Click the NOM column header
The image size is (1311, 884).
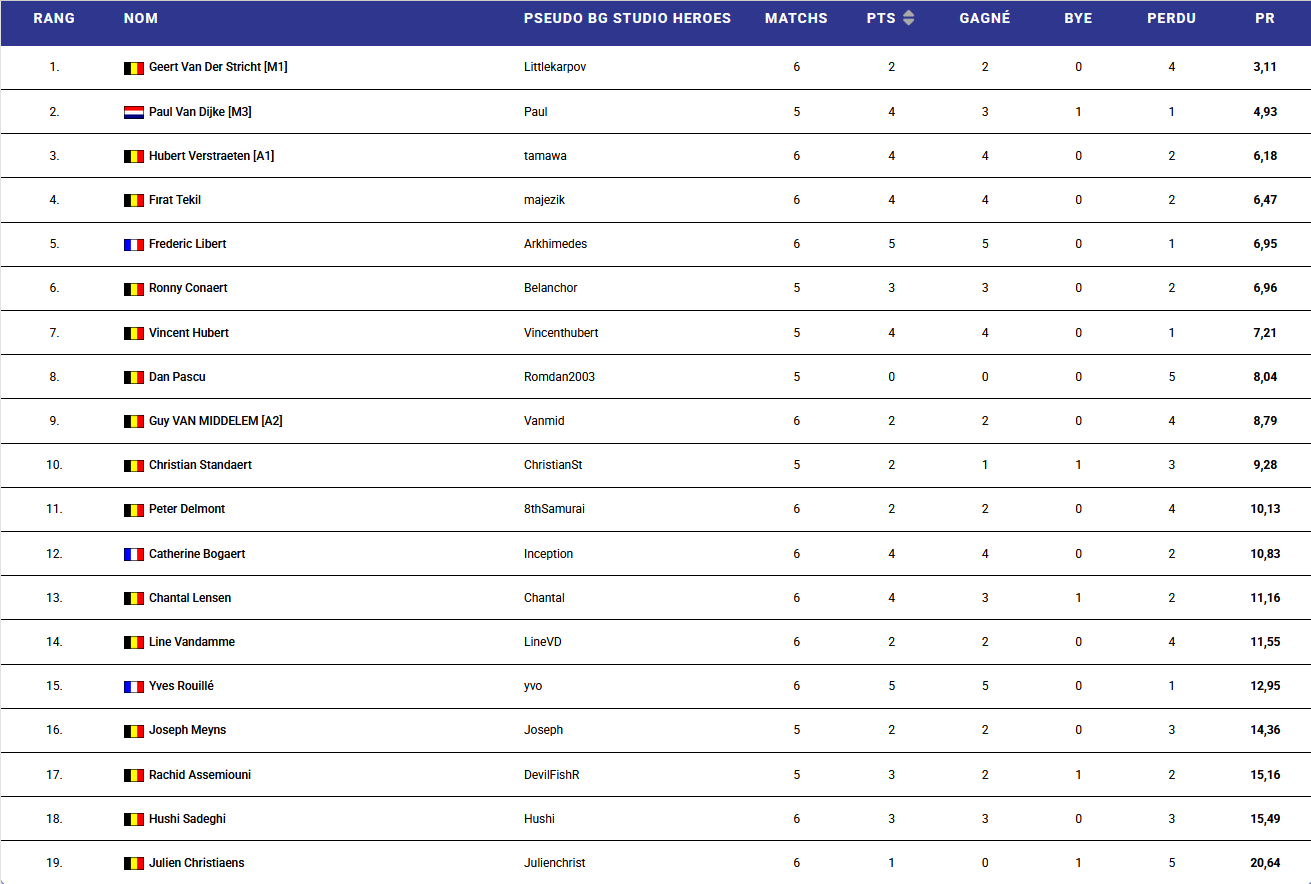tap(141, 18)
